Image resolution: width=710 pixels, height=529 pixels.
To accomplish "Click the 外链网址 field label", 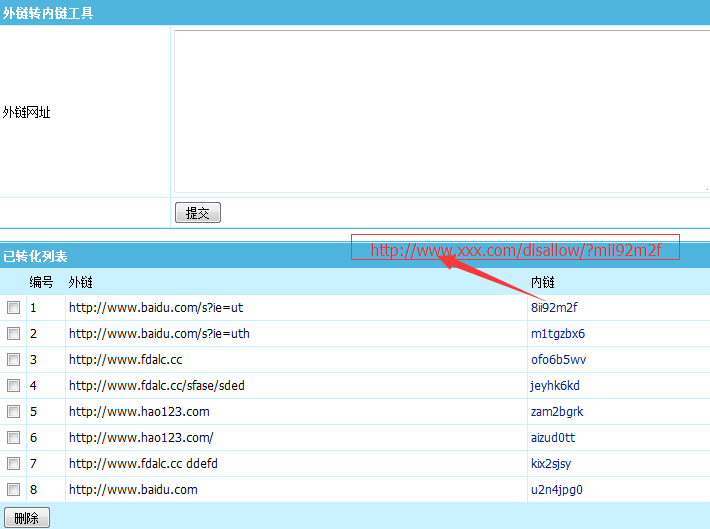I will tap(26, 112).
